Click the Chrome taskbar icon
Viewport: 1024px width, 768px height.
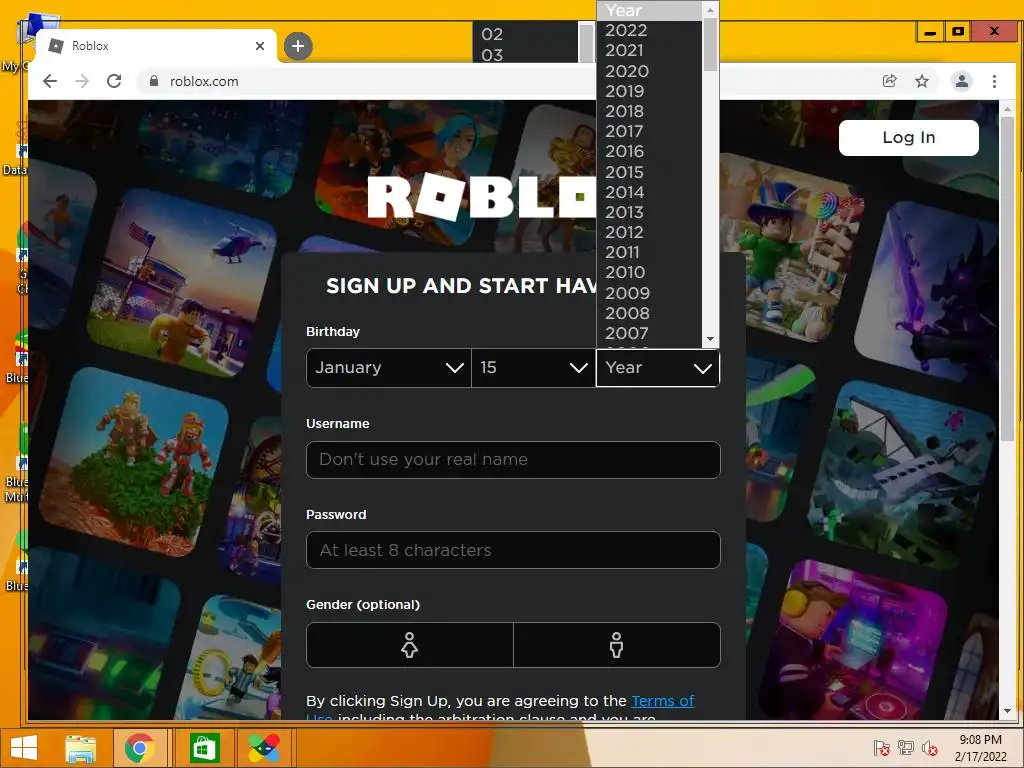140,748
